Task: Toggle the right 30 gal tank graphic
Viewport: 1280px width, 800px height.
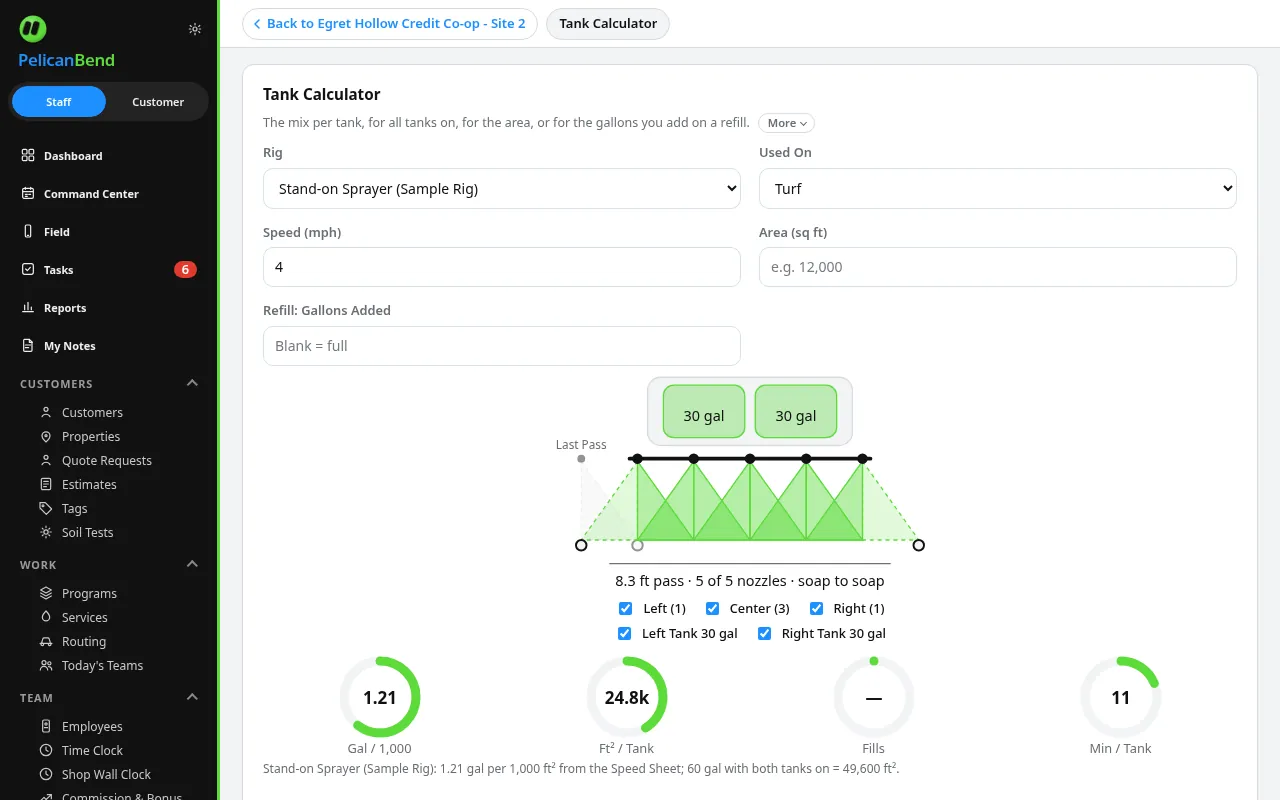Action: (x=796, y=411)
